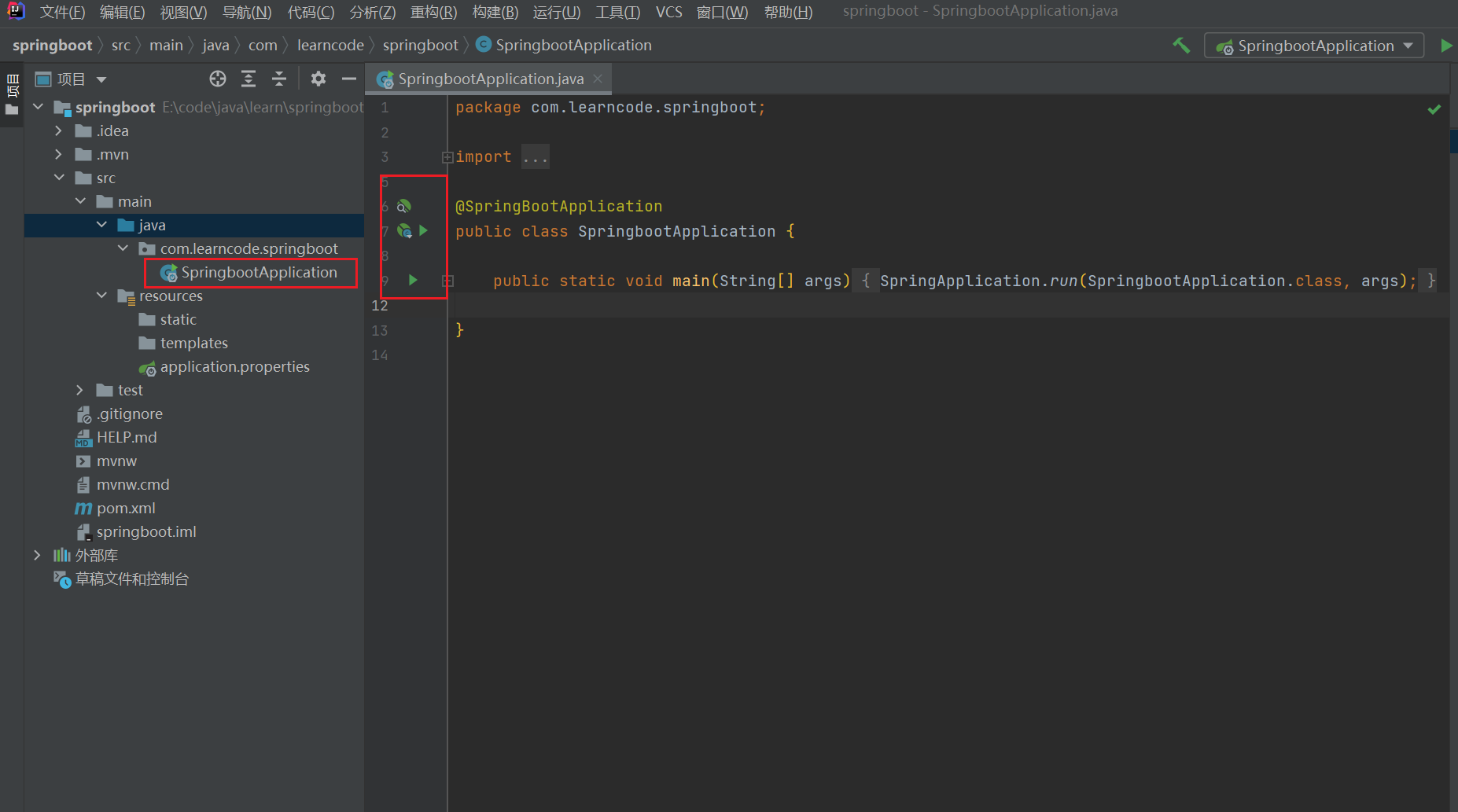Screen dimensions: 1458x812
Task: Expand the 外部库 node
Action: click(x=38, y=555)
